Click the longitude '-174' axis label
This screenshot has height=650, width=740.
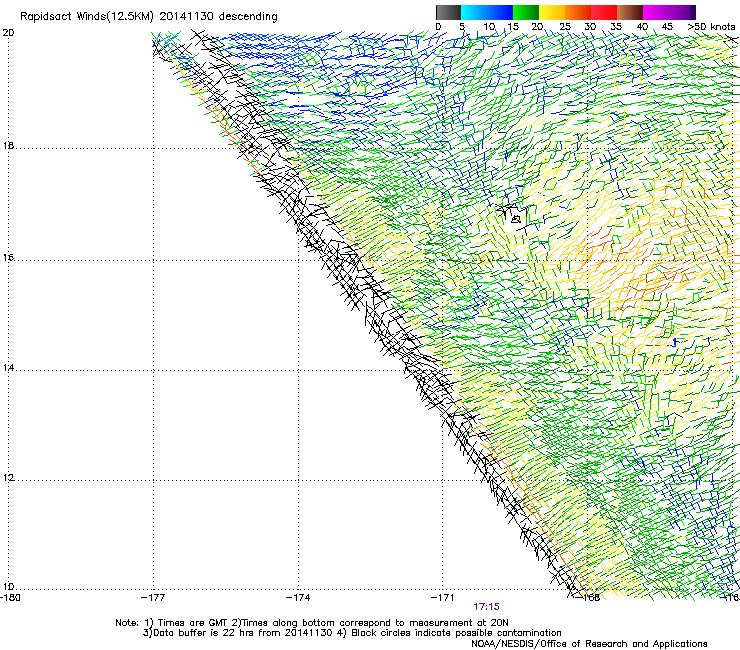point(298,598)
